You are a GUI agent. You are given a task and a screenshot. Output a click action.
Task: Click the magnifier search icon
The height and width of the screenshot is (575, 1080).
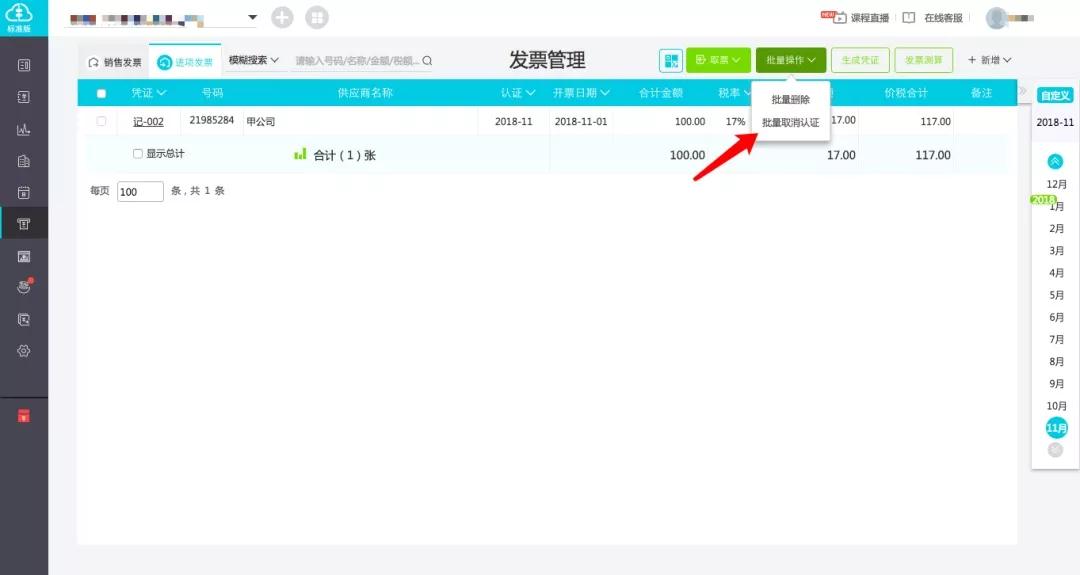(427, 61)
